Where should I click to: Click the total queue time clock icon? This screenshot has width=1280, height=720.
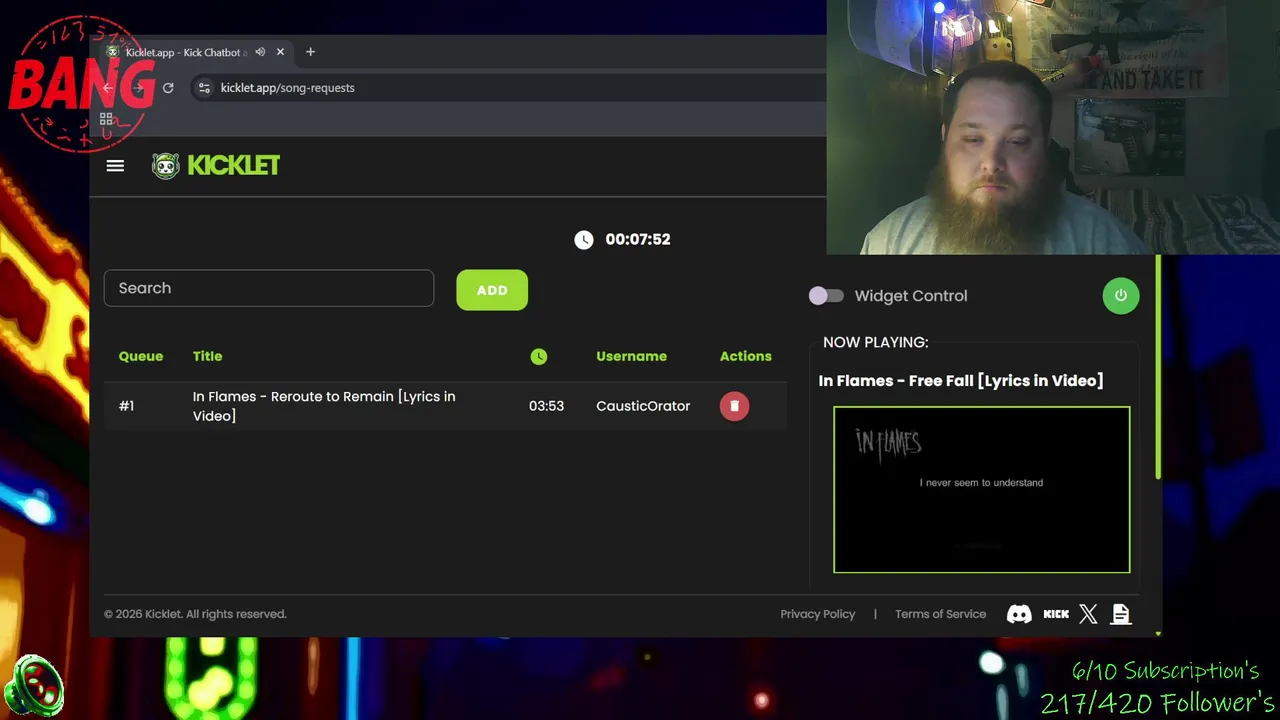click(584, 239)
